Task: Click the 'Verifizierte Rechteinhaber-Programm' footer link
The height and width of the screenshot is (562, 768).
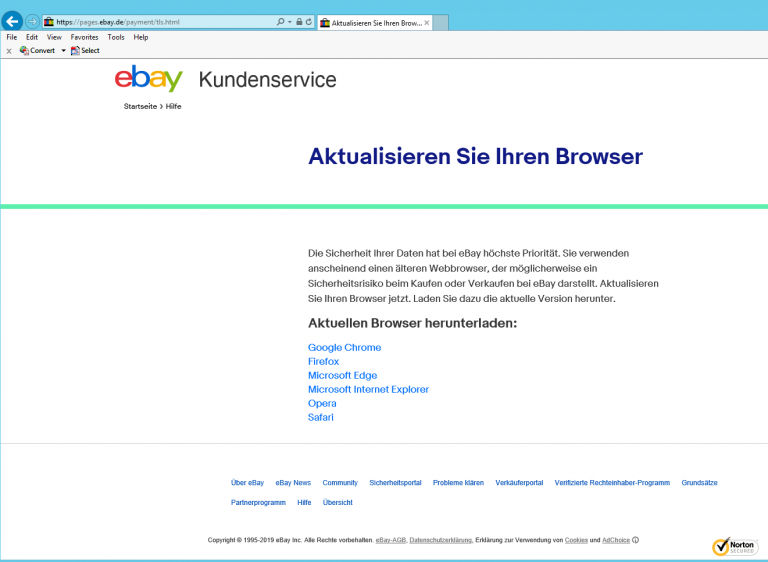Action: 612,483
